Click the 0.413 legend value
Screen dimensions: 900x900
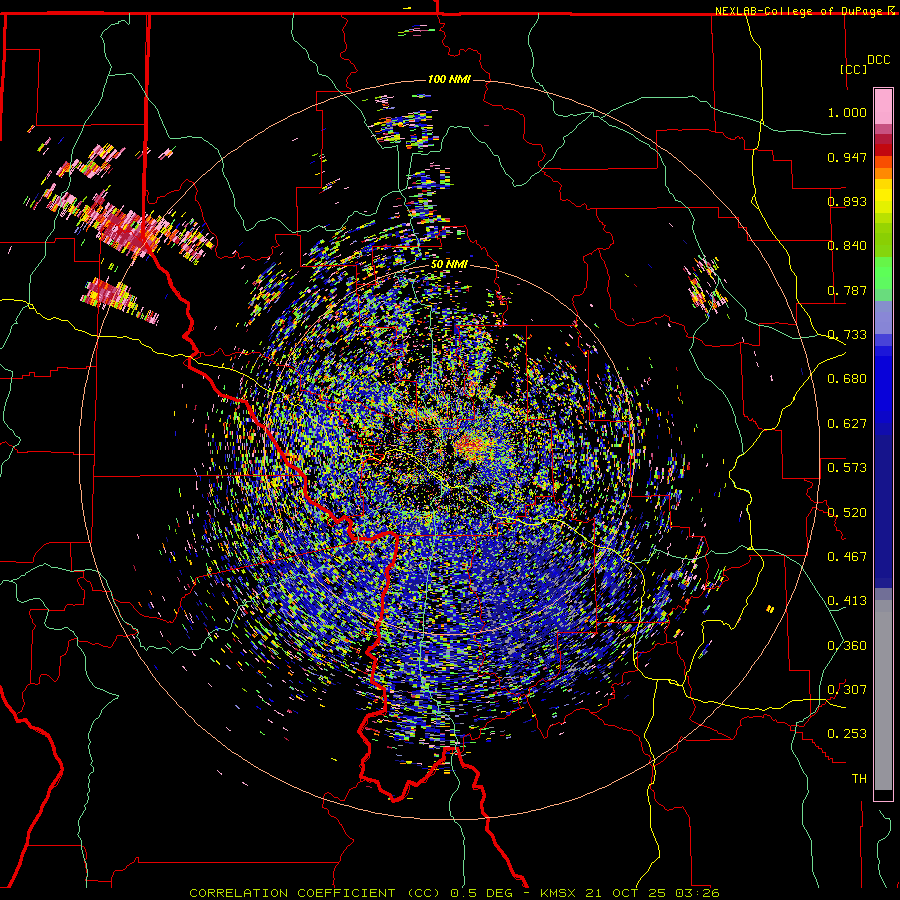[847, 601]
